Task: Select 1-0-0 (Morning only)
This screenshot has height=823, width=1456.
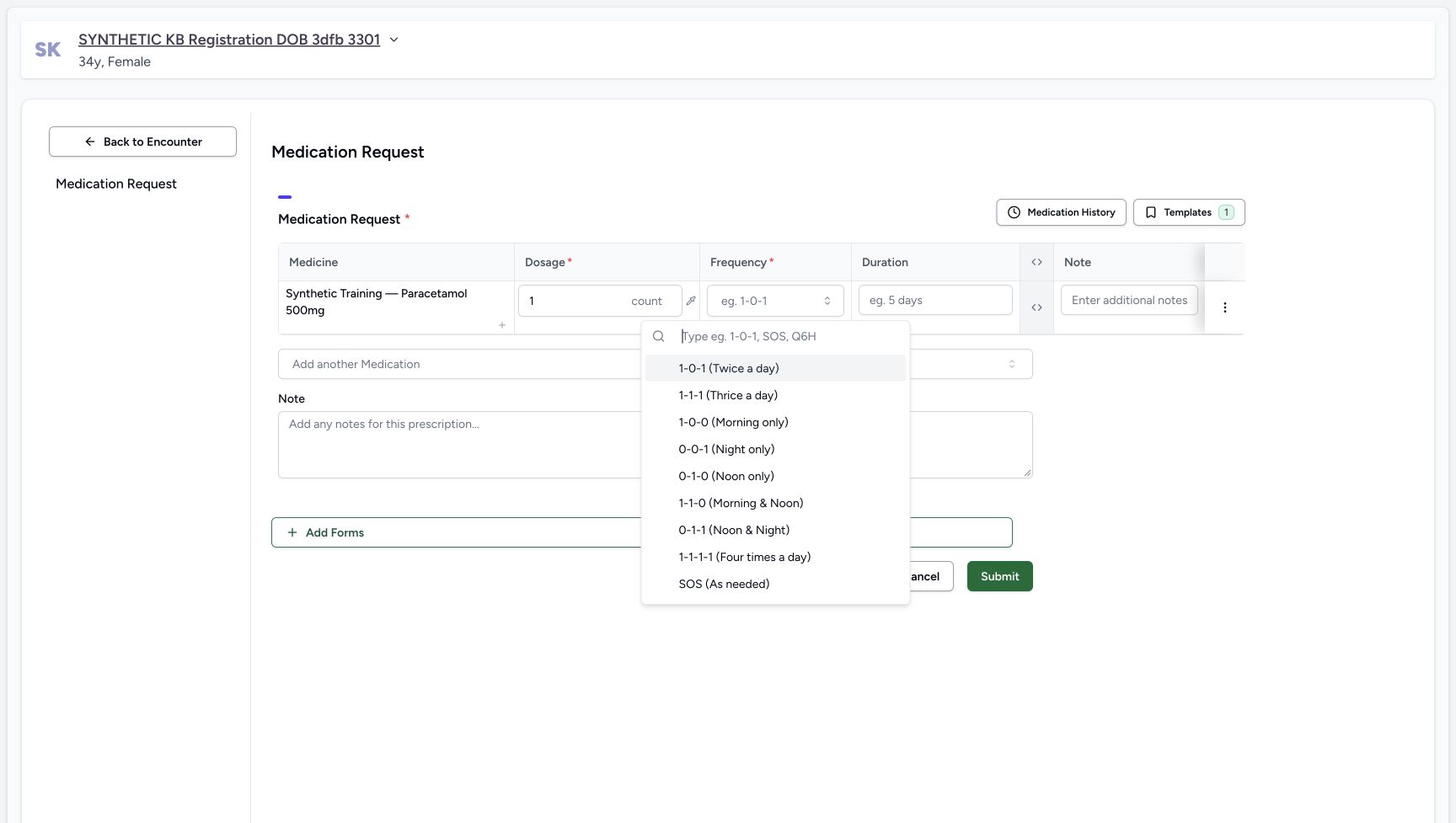Action: click(x=775, y=422)
